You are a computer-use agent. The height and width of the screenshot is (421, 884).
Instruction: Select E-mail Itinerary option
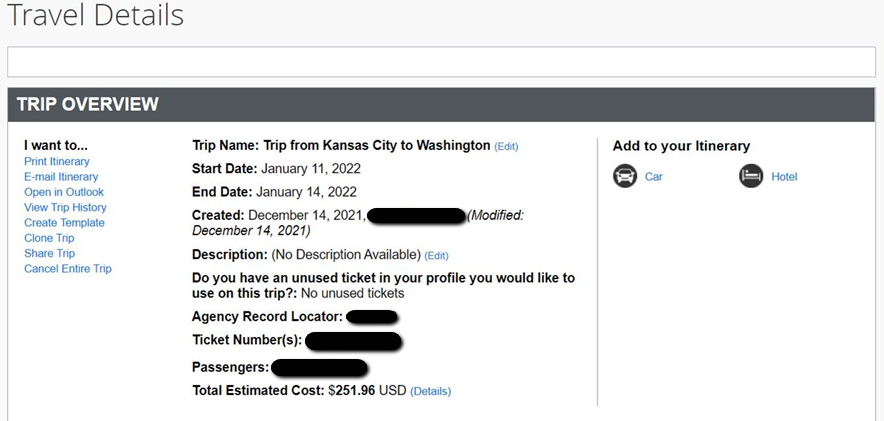(x=61, y=177)
